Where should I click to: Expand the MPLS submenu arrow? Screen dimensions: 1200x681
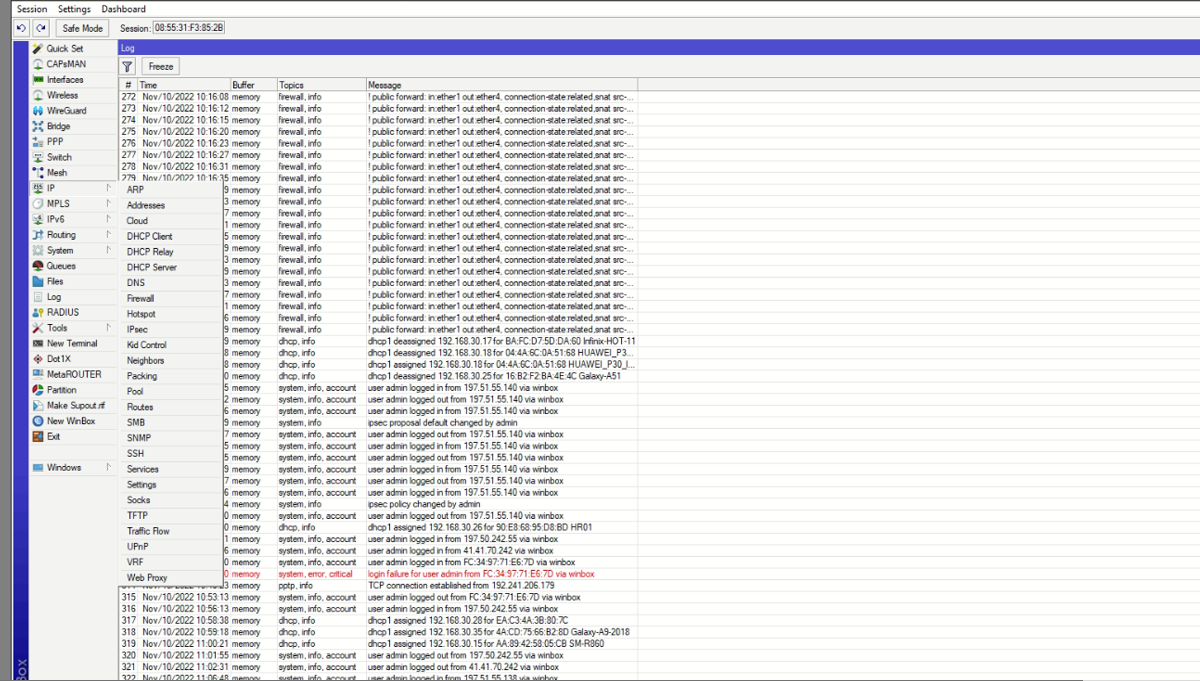108,204
